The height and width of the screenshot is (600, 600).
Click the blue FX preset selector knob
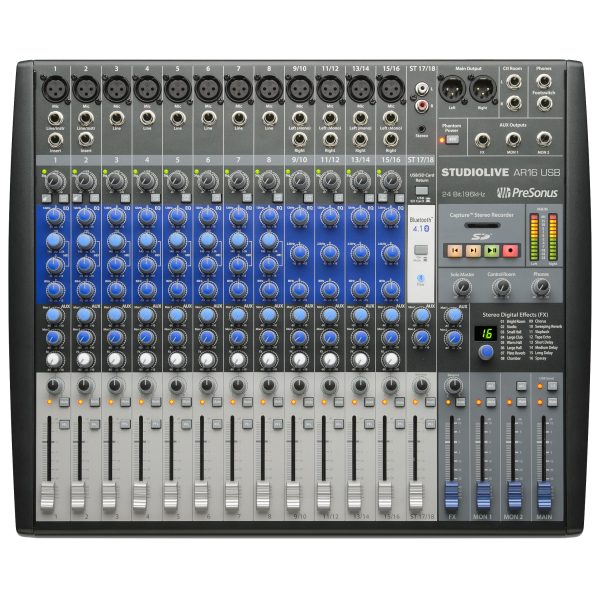486,352
